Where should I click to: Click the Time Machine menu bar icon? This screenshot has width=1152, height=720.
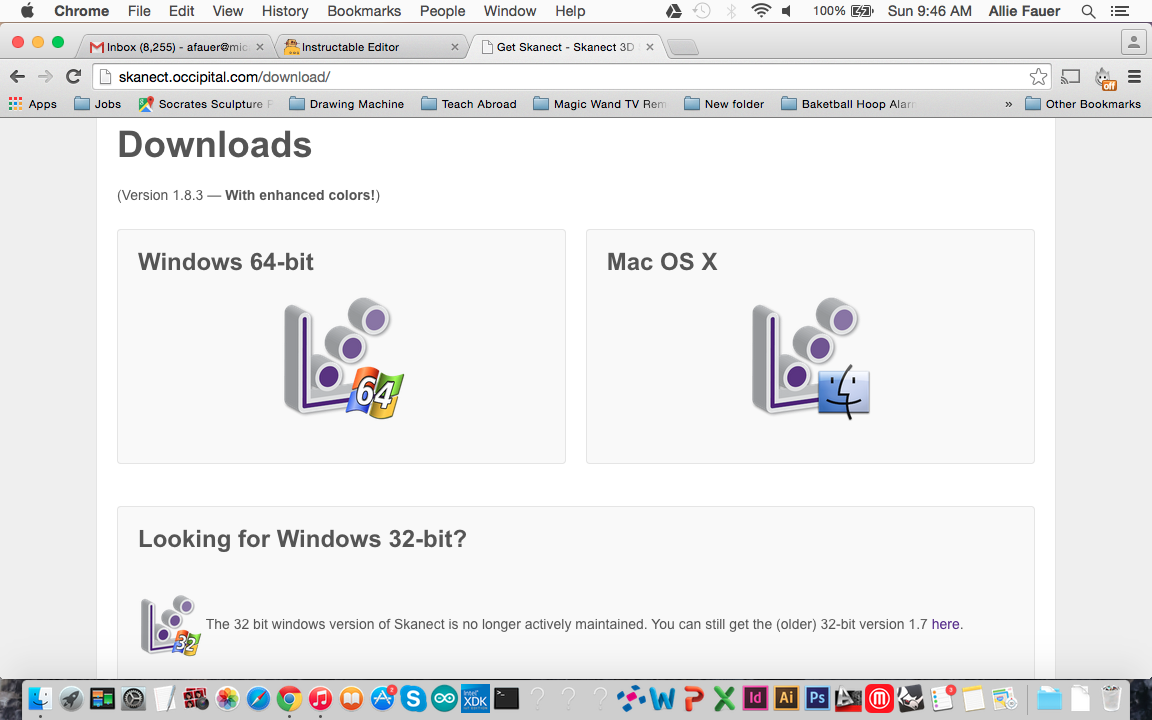pyautogui.click(x=702, y=11)
